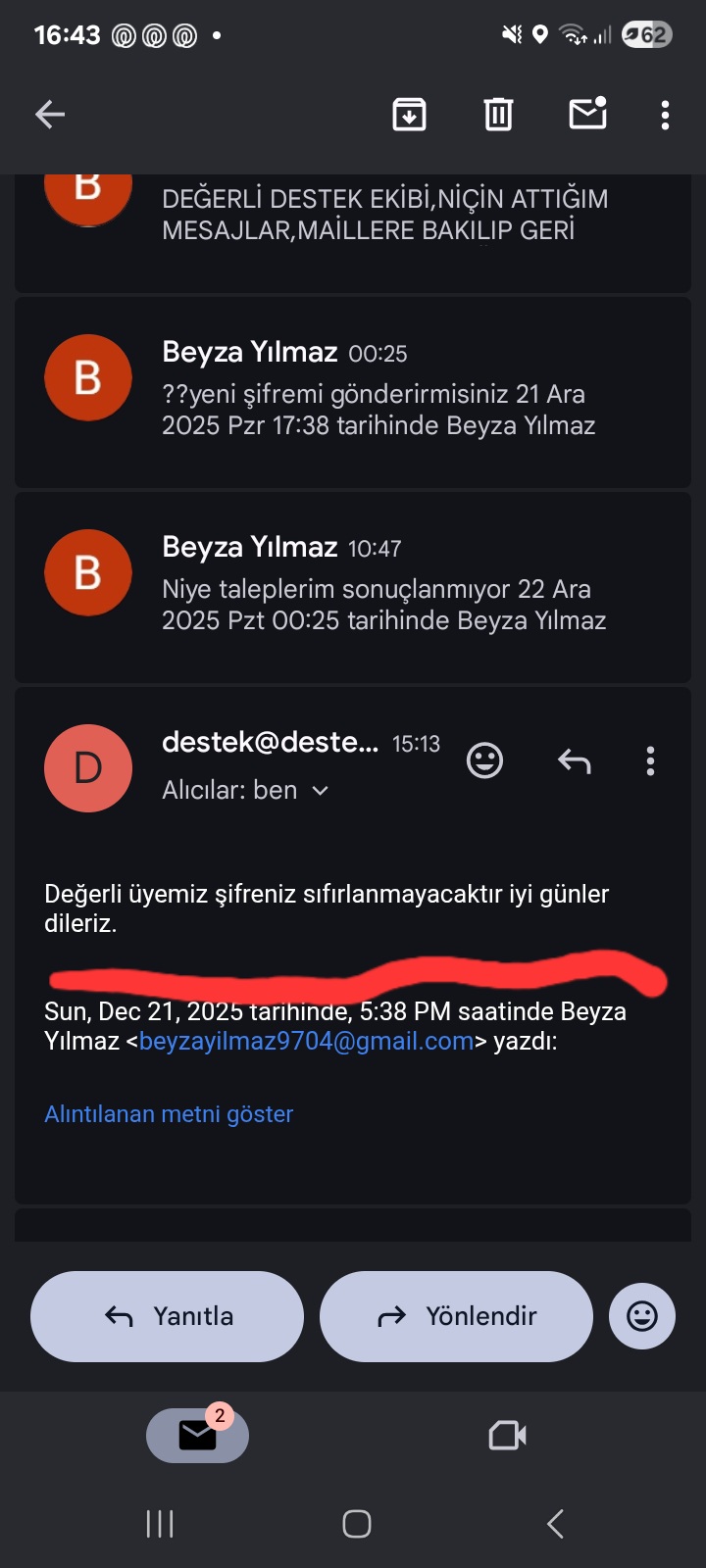Add emoji reaction on the destek message
This screenshot has width=706, height=1568.
484,760
